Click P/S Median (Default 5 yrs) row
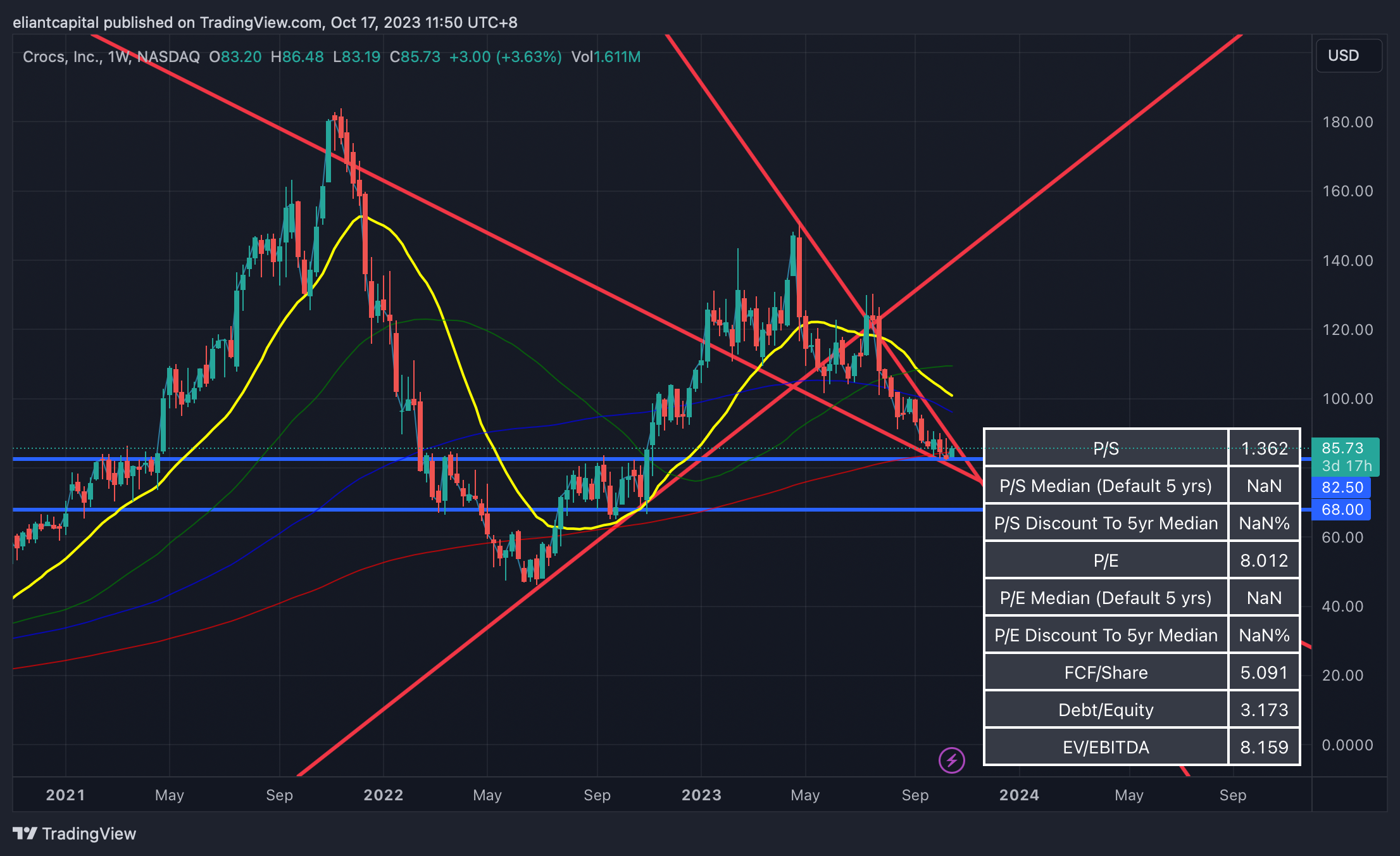 click(x=1106, y=486)
